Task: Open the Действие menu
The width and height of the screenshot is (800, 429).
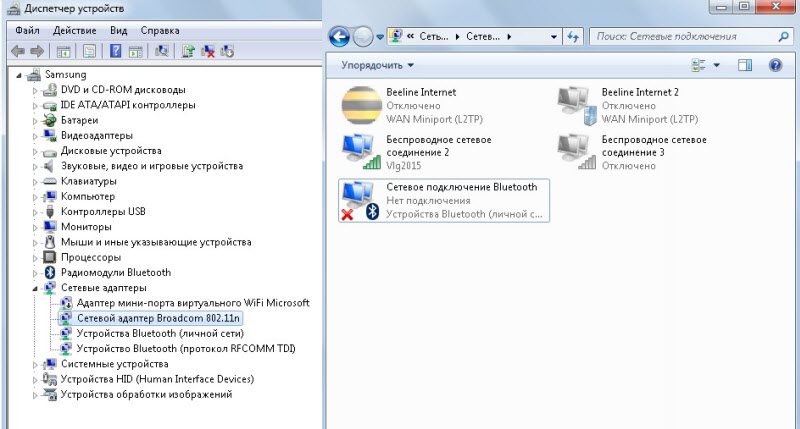Action: coord(74,31)
